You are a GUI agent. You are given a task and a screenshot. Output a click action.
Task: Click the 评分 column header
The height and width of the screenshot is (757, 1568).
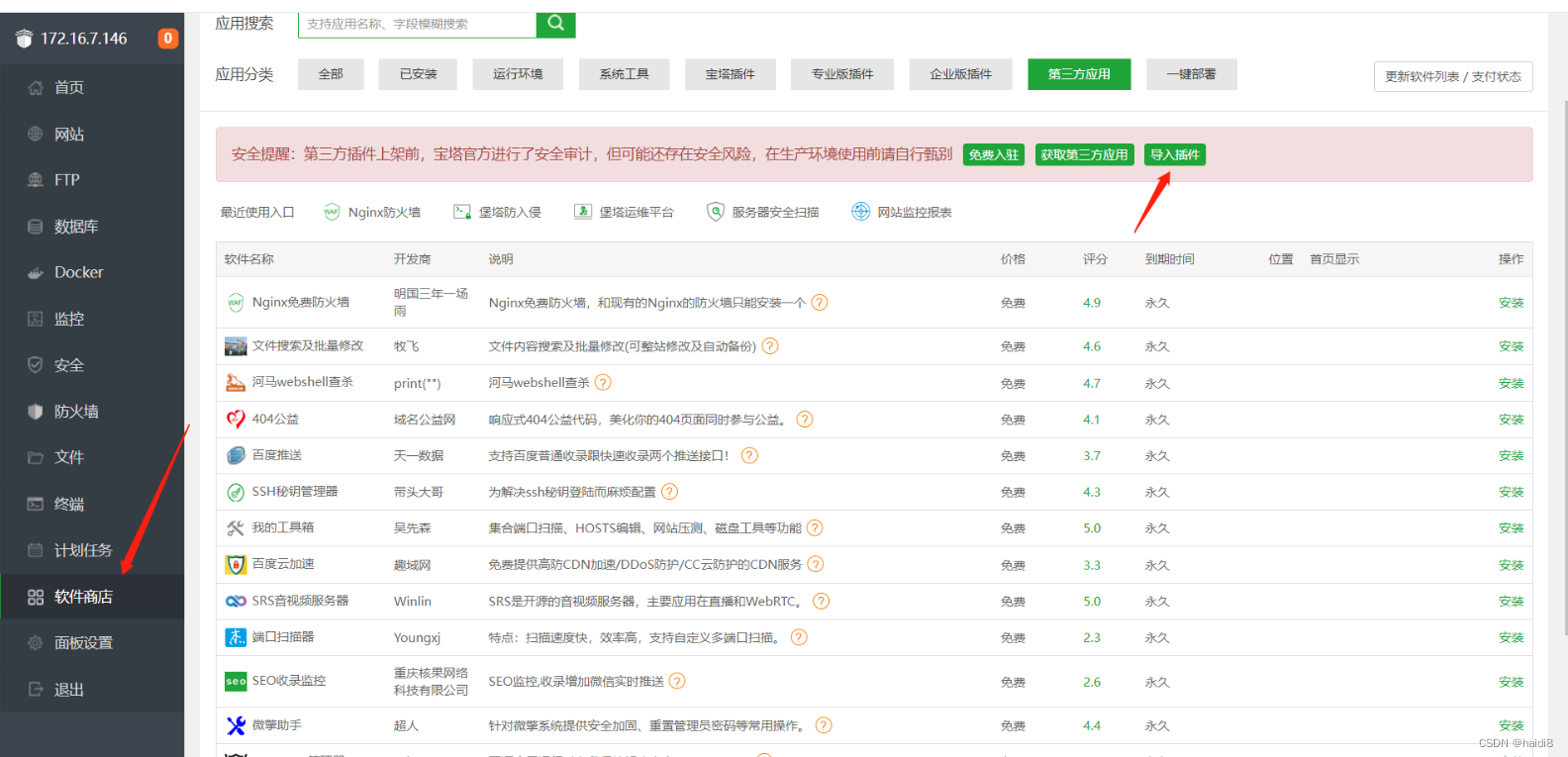tap(1095, 259)
